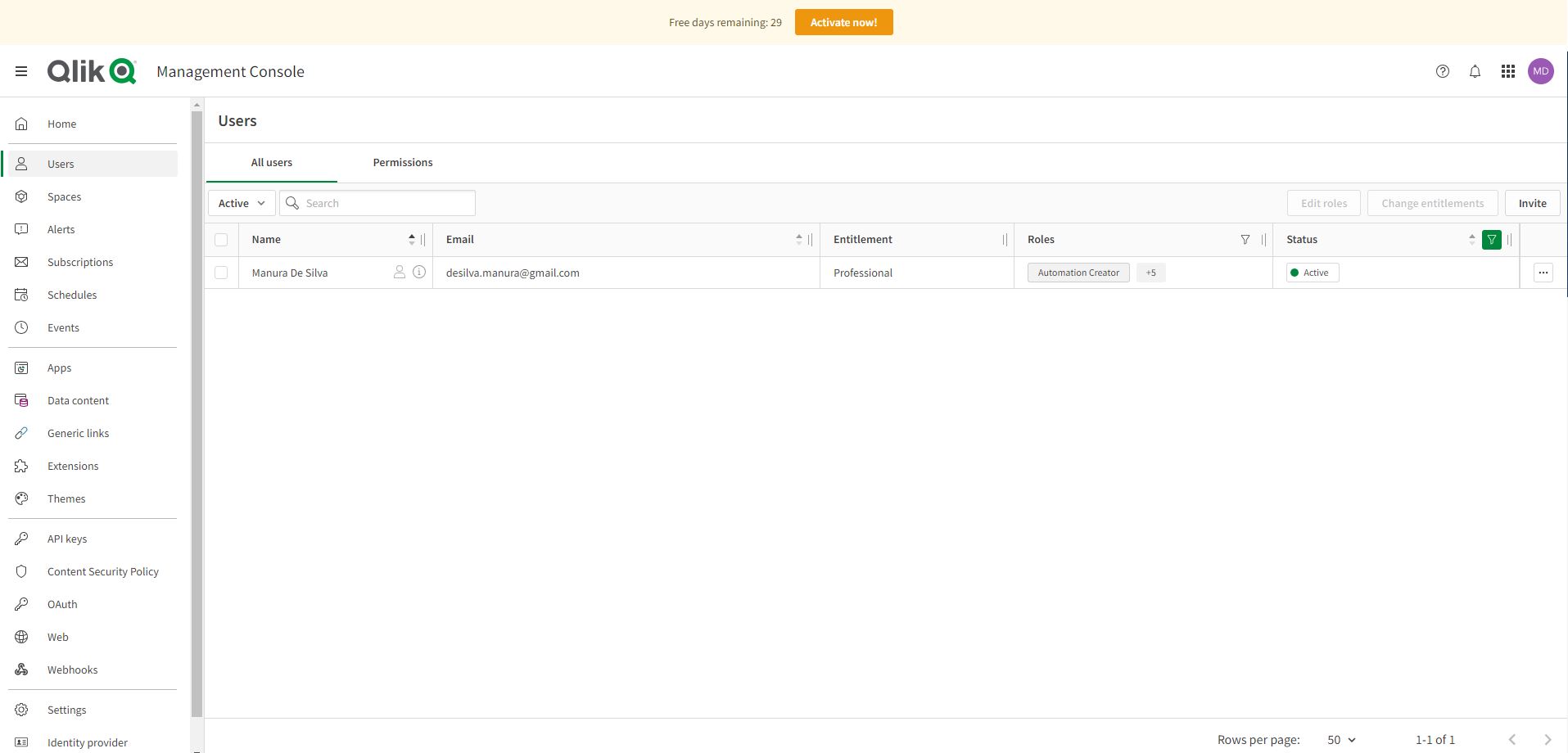
Task: Open the green Status column filter
Action: click(x=1492, y=240)
